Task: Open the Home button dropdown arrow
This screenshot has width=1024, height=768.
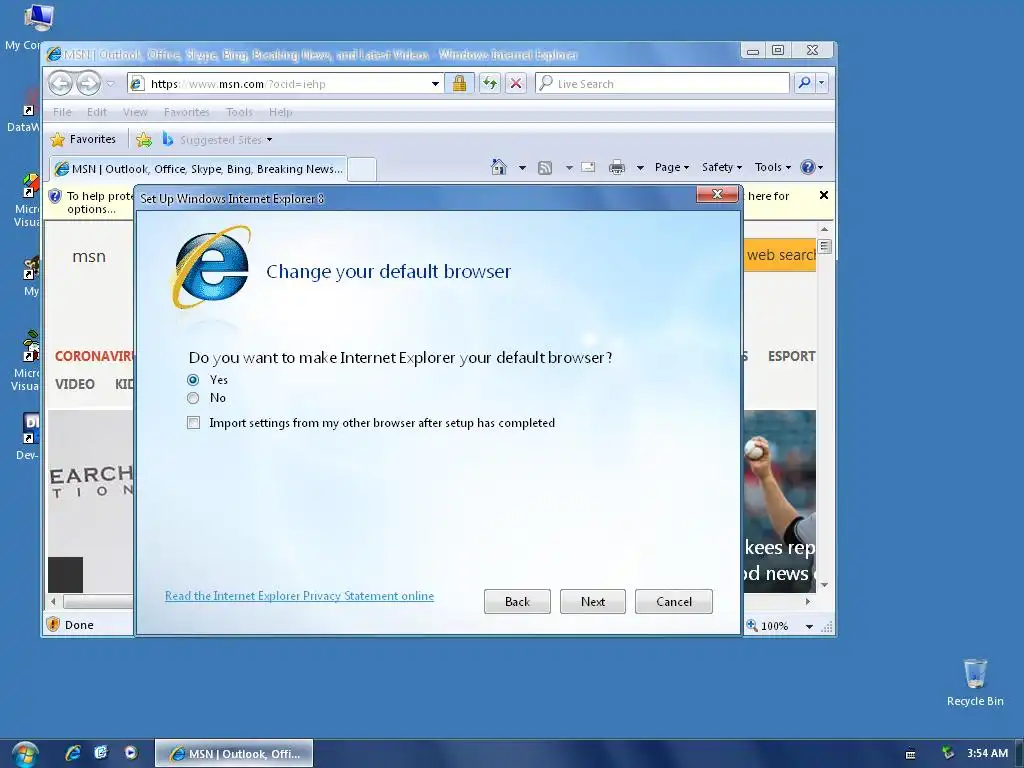Action: [522, 168]
